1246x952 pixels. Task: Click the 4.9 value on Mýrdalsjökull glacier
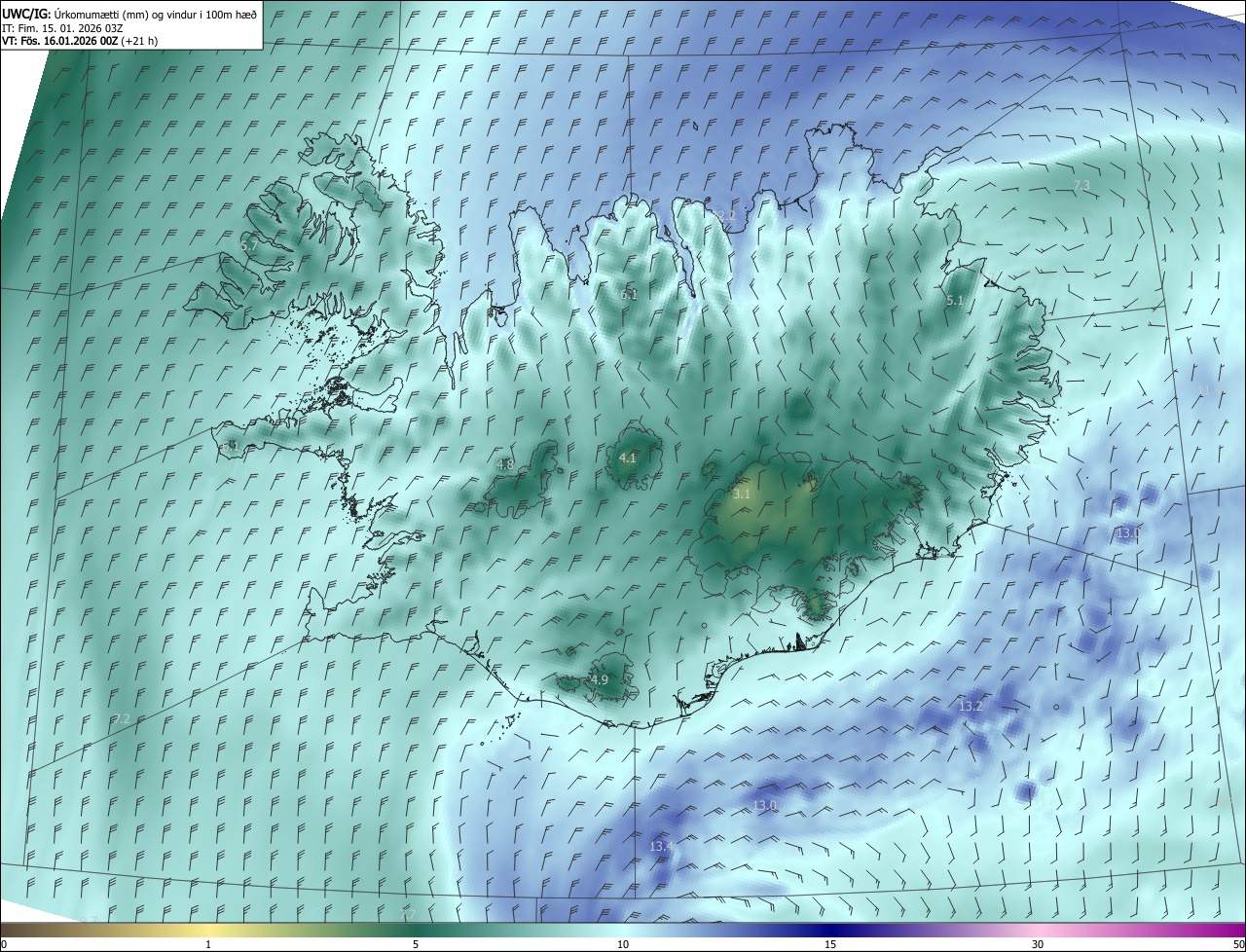(600, 679)
